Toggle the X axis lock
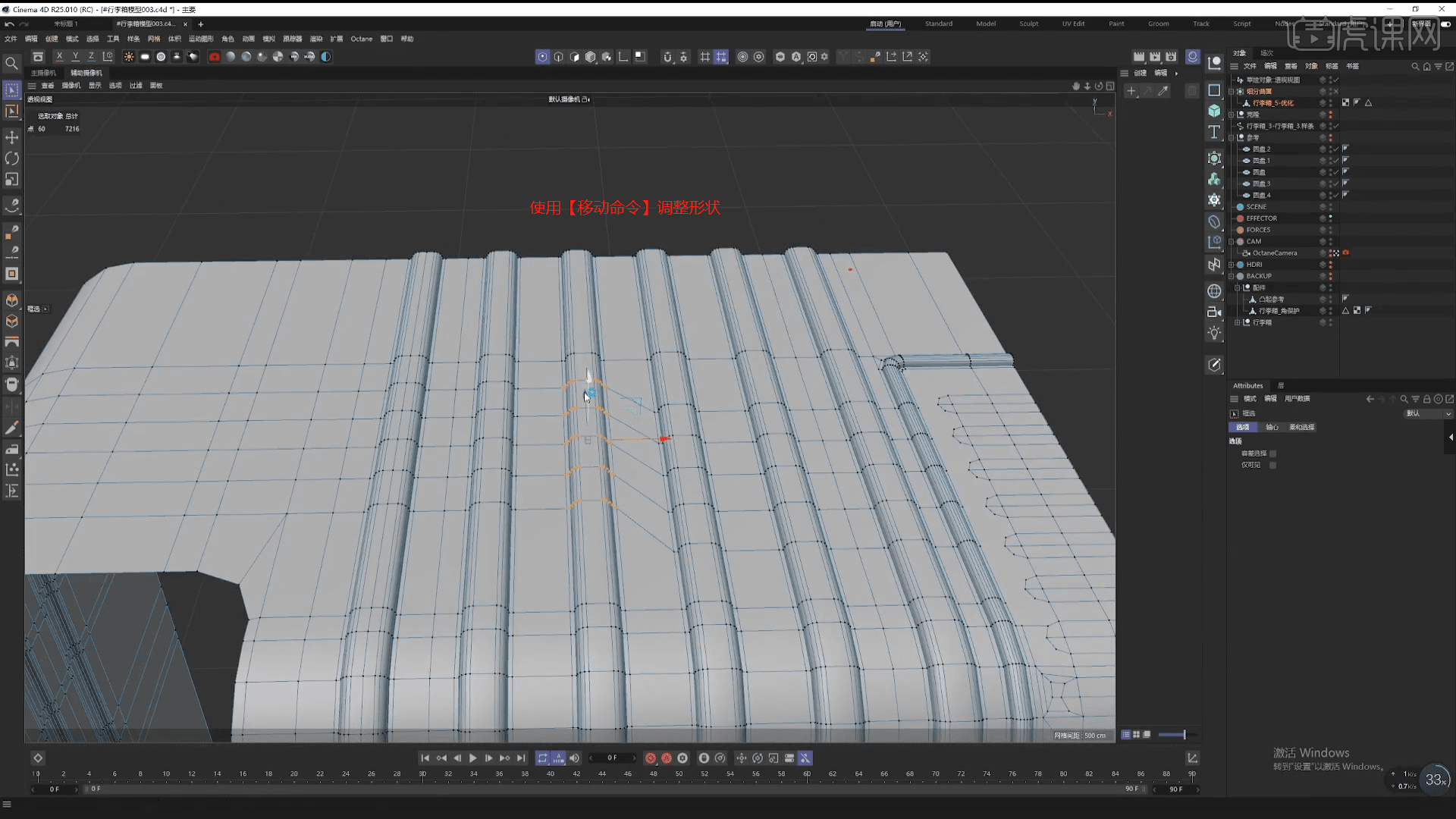Viewport: 1456px width, 819px height. (x=59, y=57)
